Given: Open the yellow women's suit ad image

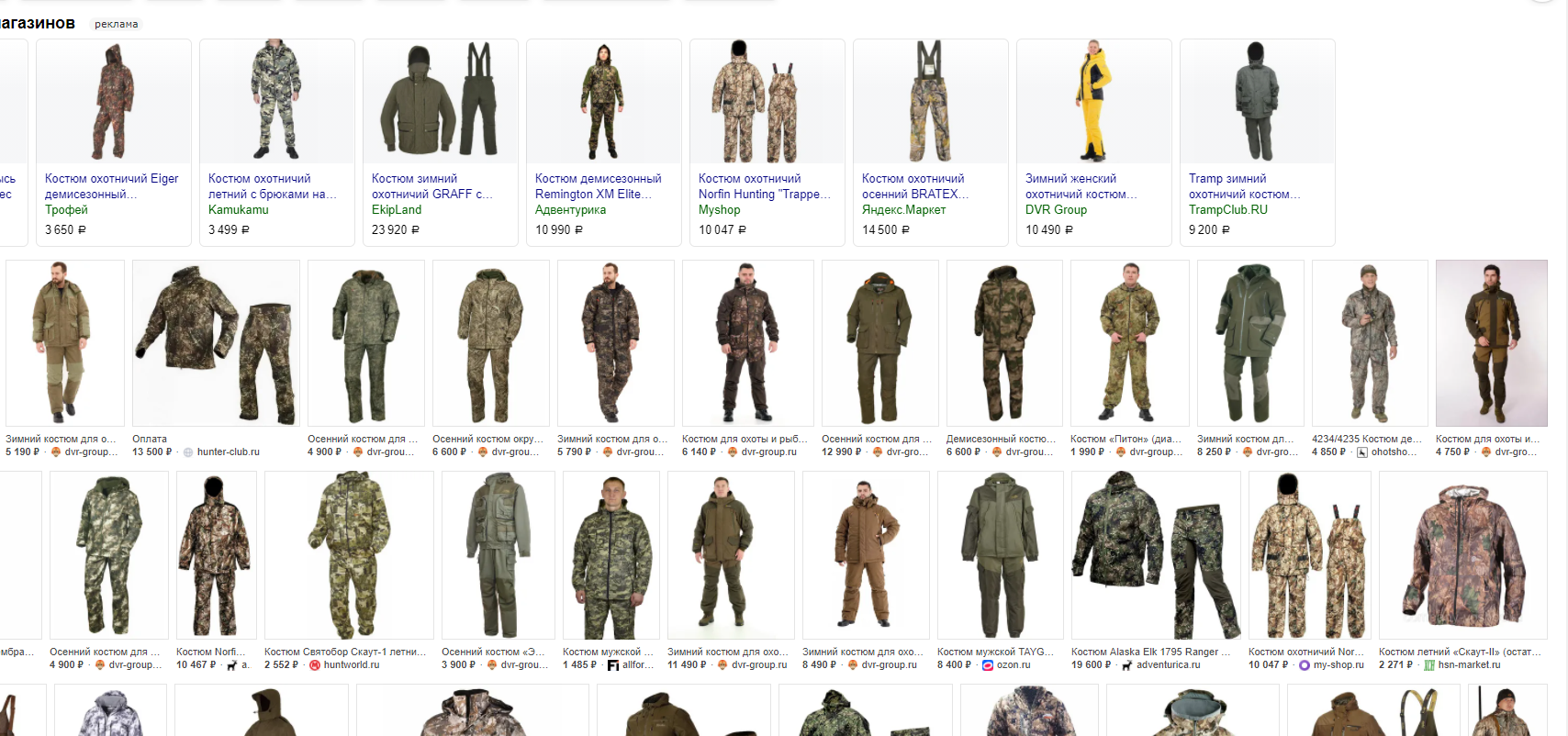Looking at the screenshot, I should click(x=1094, y=101).
